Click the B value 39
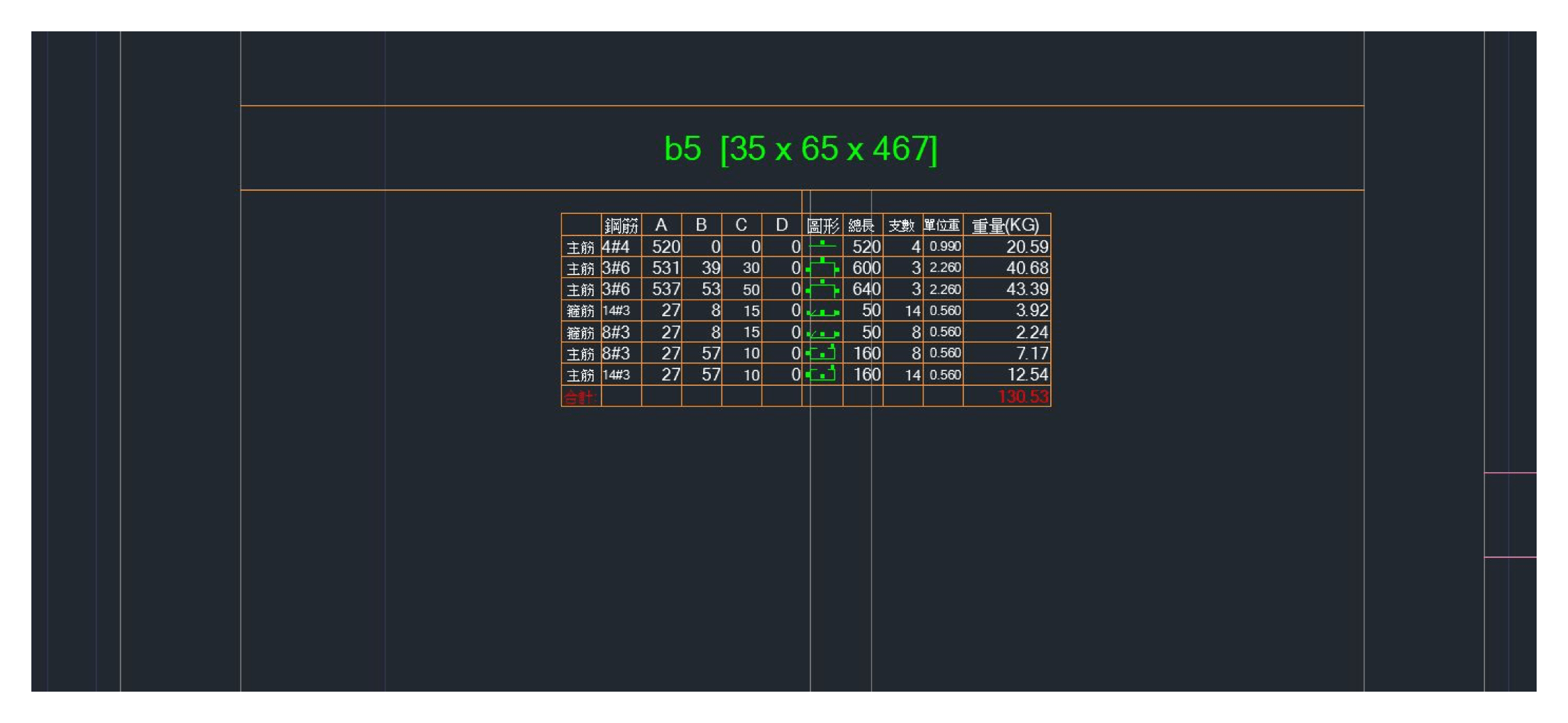 (711, 267)
